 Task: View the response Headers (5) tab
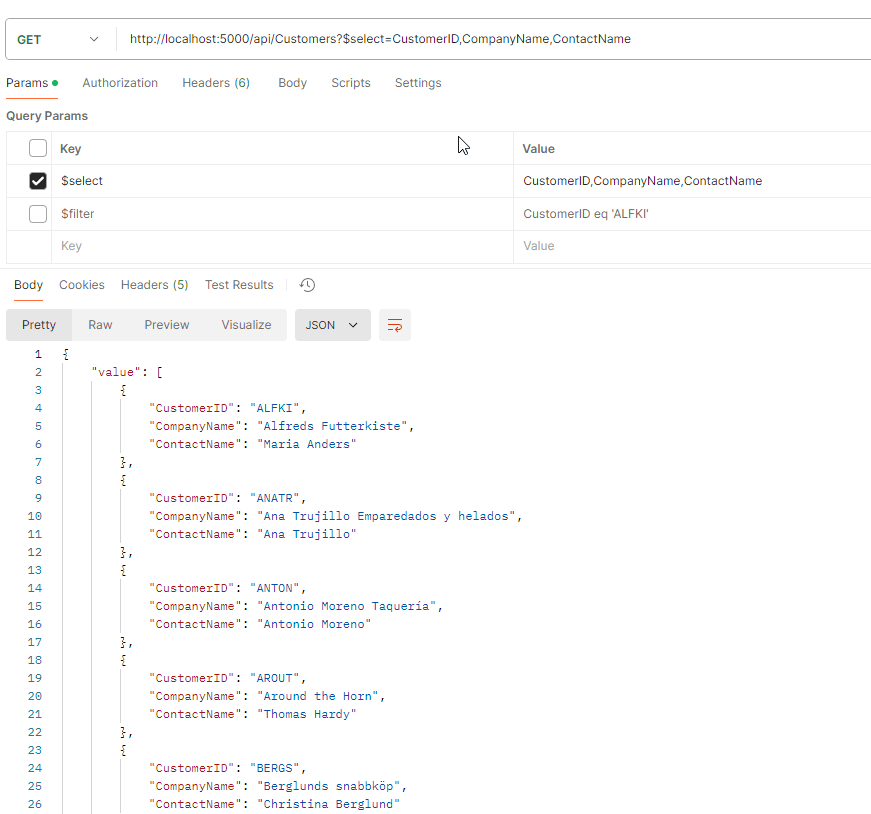click(154, 285)
